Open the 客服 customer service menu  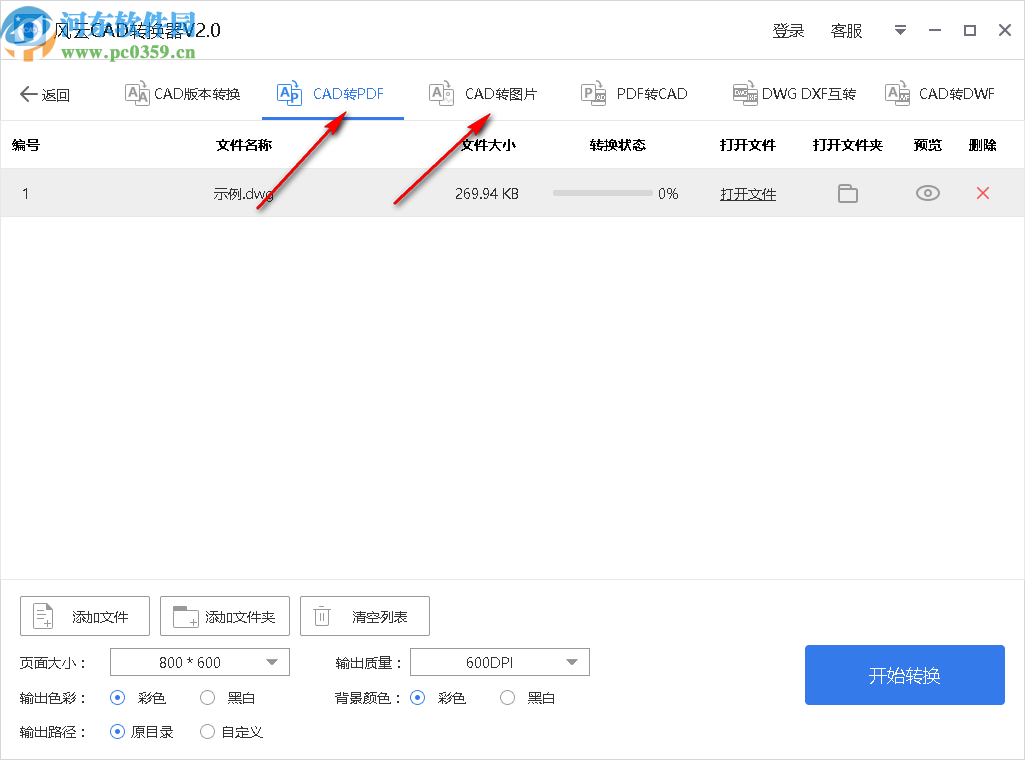point(846,30)
